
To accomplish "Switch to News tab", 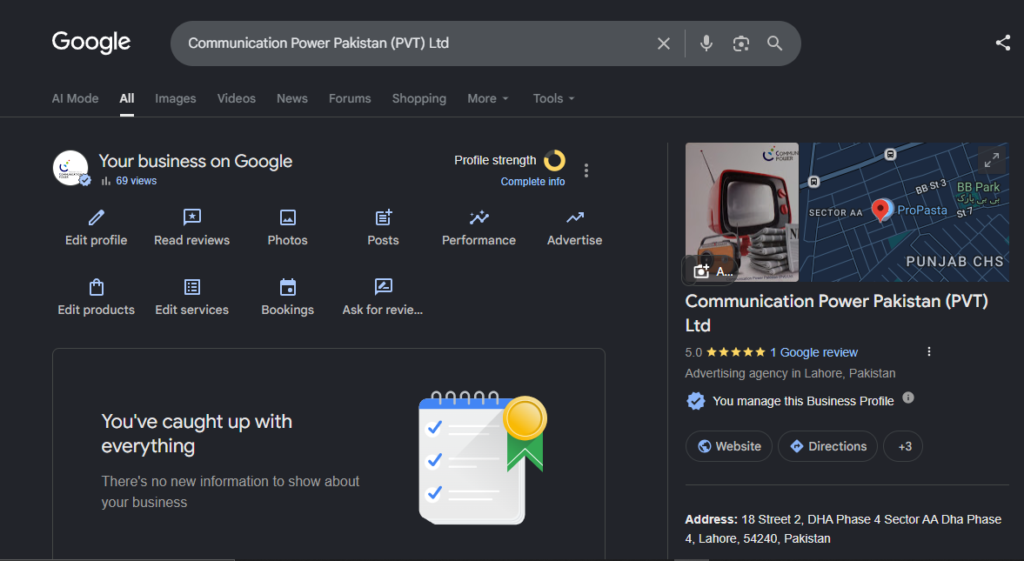I will (x=292, y=99).
